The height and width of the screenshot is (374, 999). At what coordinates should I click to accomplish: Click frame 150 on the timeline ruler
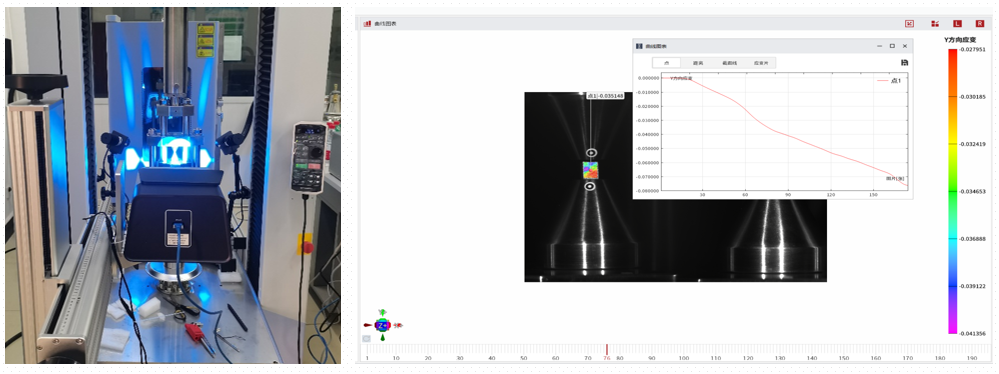pyautogui.click(x=844, y=358)
